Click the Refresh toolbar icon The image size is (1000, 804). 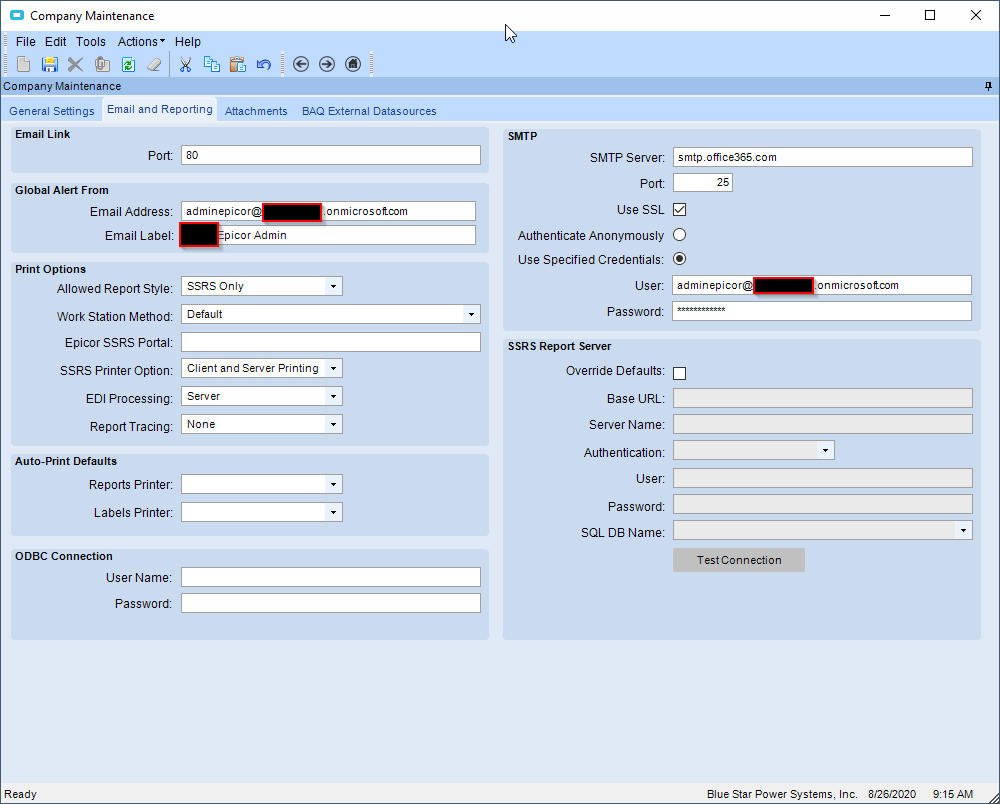tap(128, 64)
